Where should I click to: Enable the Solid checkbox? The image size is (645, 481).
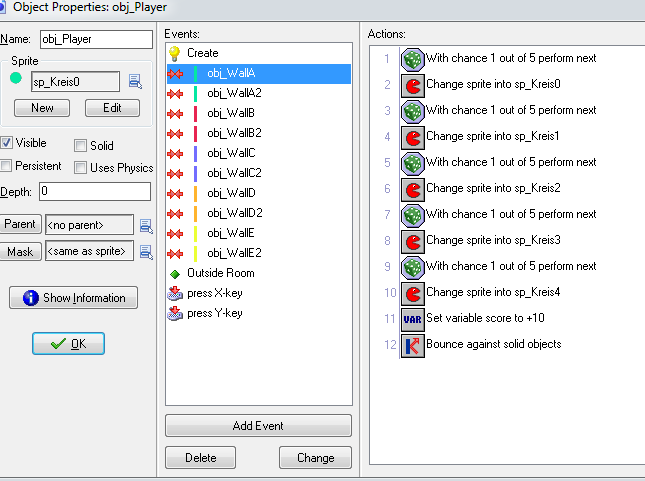click(x=81, y=146)
